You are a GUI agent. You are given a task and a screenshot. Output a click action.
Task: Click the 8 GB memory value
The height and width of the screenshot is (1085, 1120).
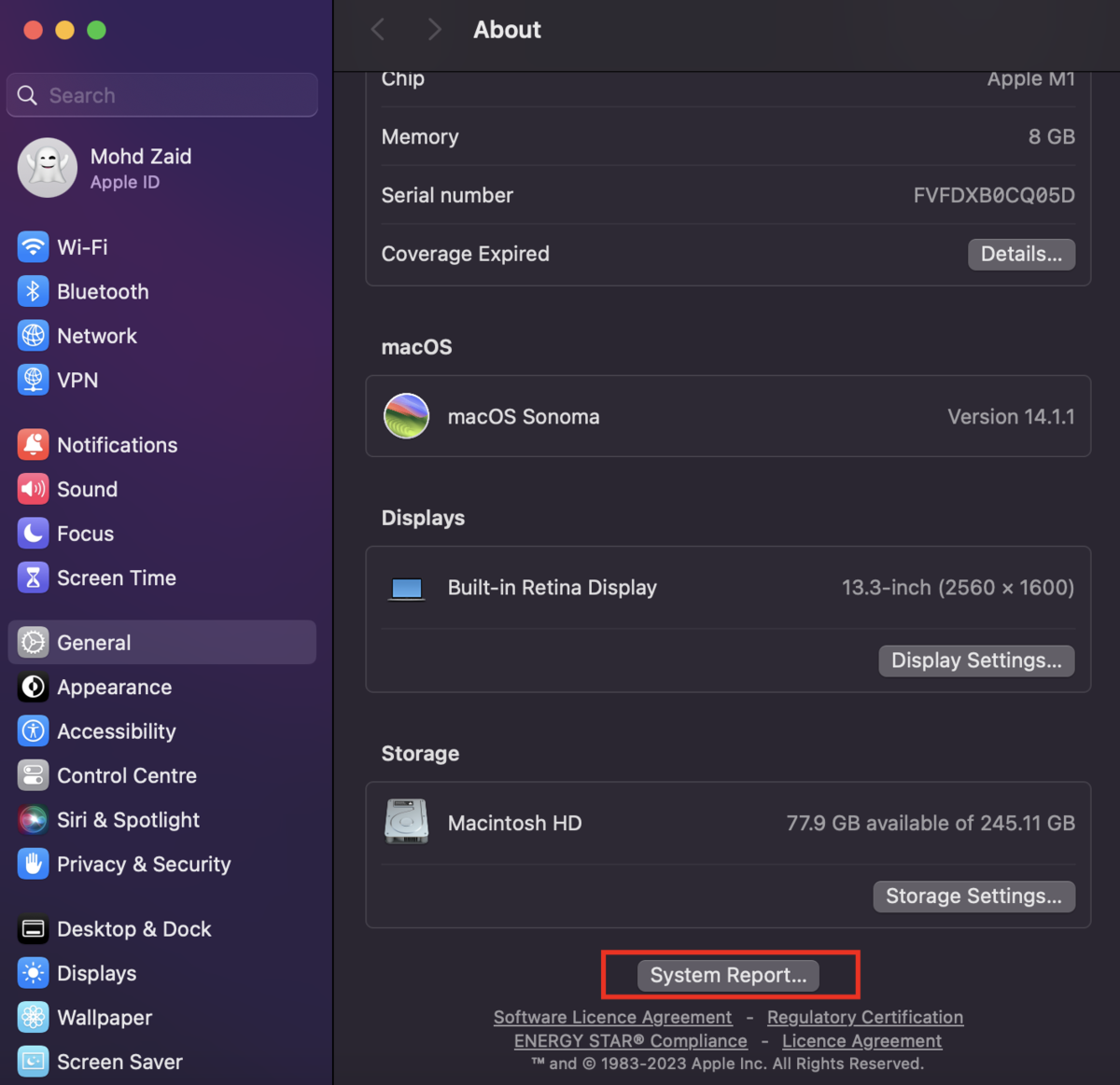(x=1052, y=136)
